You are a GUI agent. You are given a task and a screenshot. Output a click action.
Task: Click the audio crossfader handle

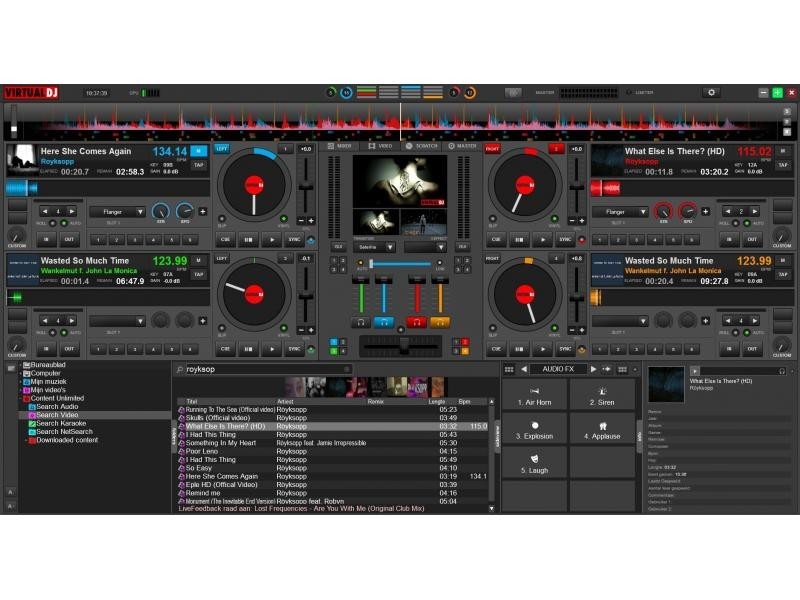[x=404, y=347]
